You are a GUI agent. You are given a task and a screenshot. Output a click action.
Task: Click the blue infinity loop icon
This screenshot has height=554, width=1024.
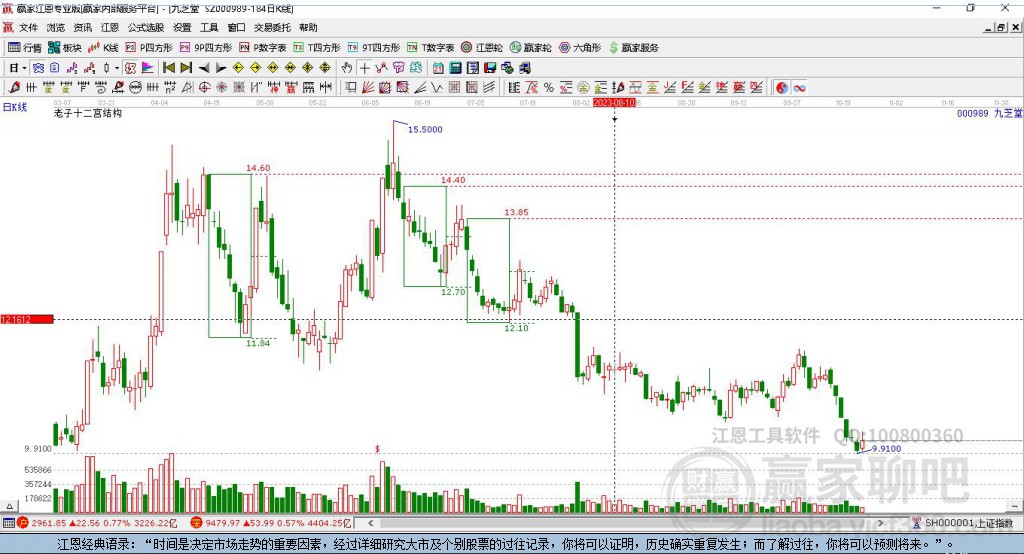(799, 88)
